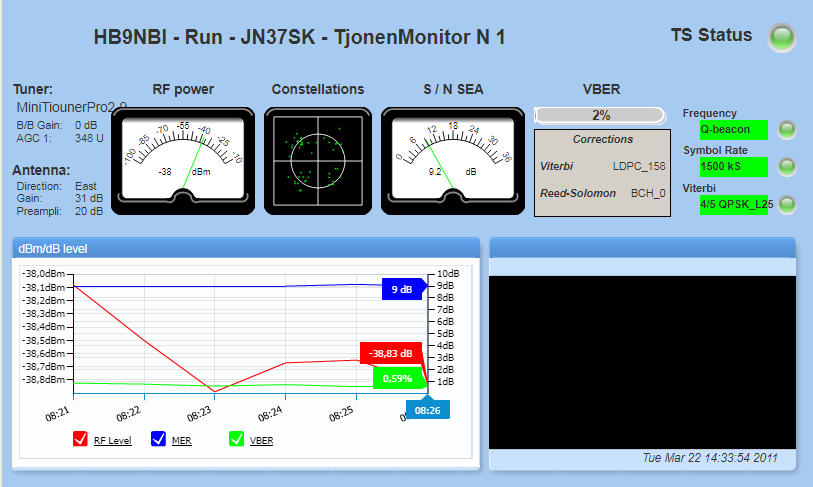Screen dimensions: 813x487
Task: Click the 1500 kS symbol rate field
Action: (733, 166)
